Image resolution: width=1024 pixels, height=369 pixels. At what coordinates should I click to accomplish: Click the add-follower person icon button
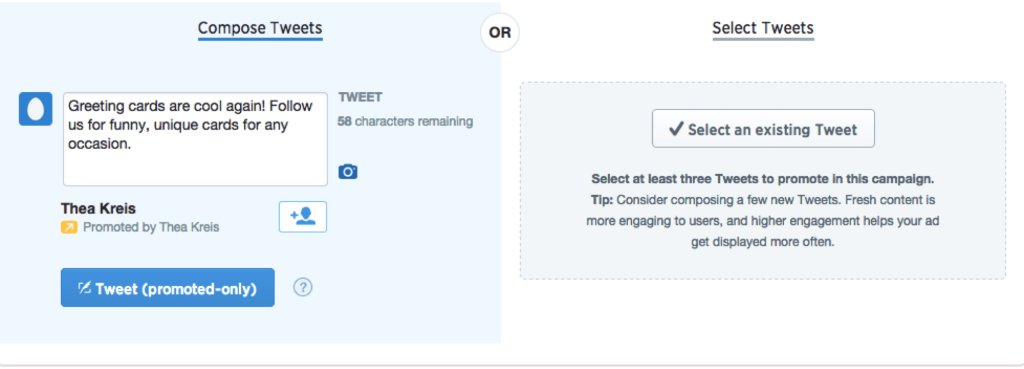point(303,217)
